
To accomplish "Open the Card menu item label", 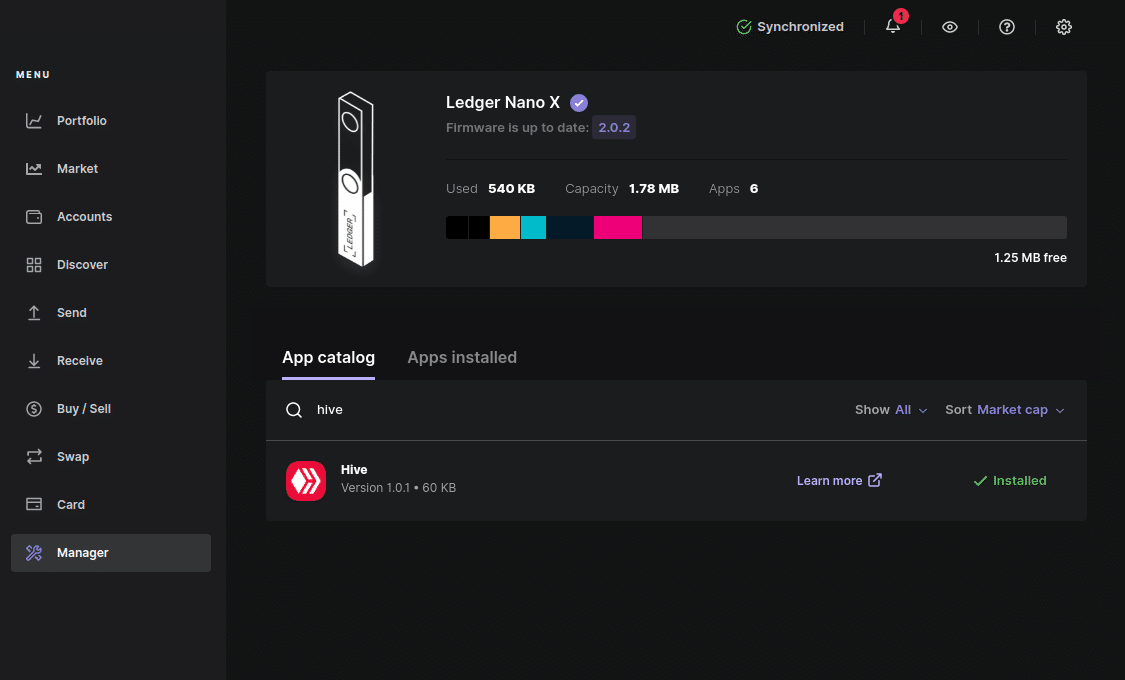I will pyautogui.click(x=71, y=504).
